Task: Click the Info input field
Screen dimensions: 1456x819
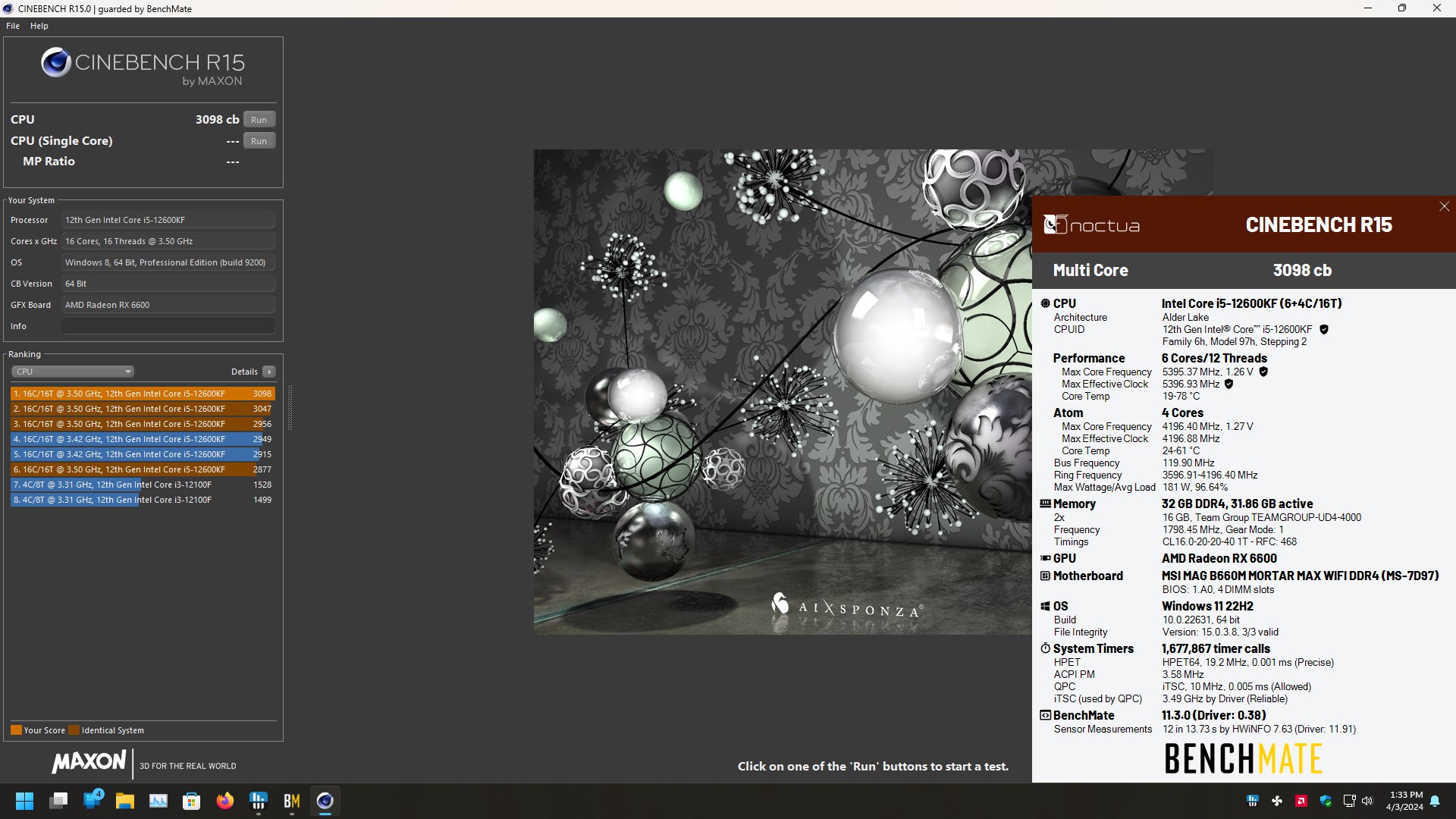Action: 168,326
